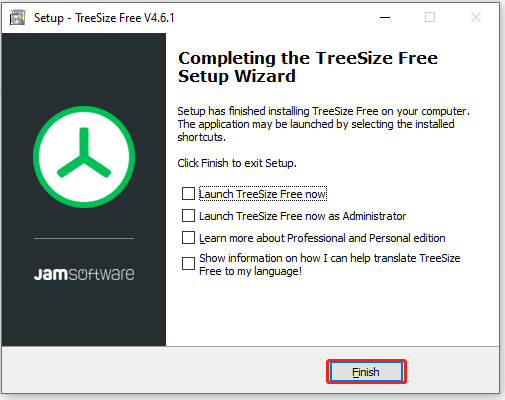
Task: Enable the launch as Administrator checkbox
Action: pos(188,216)
